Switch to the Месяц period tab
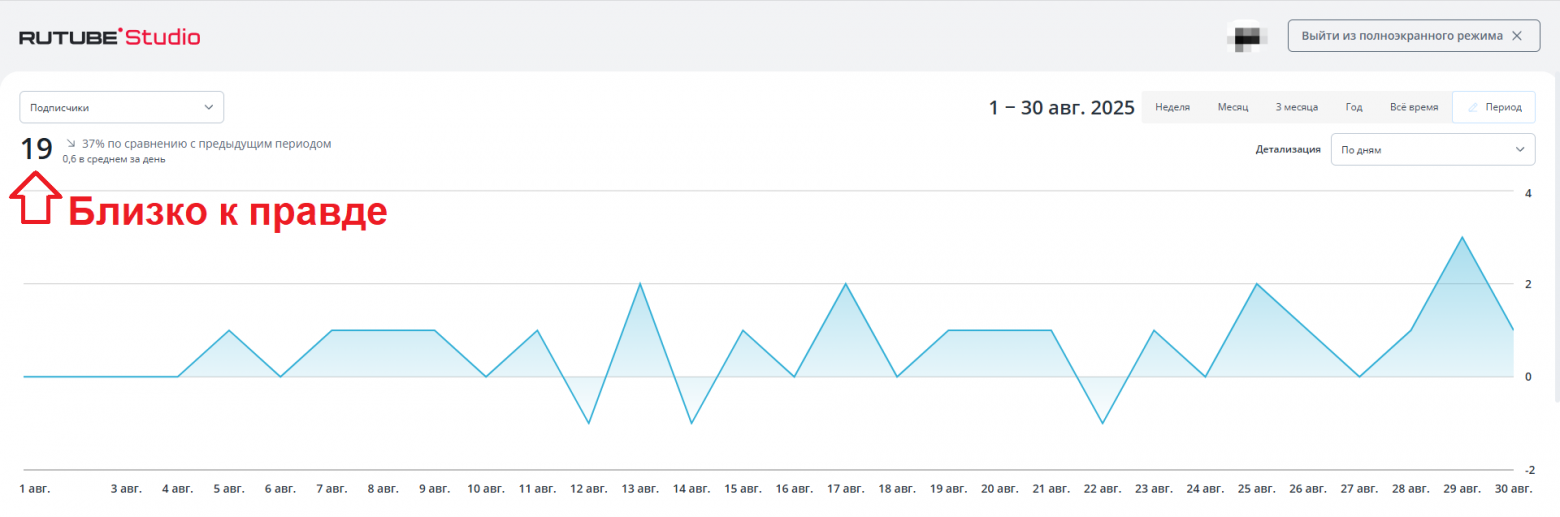 click(x=1232, y=107)
